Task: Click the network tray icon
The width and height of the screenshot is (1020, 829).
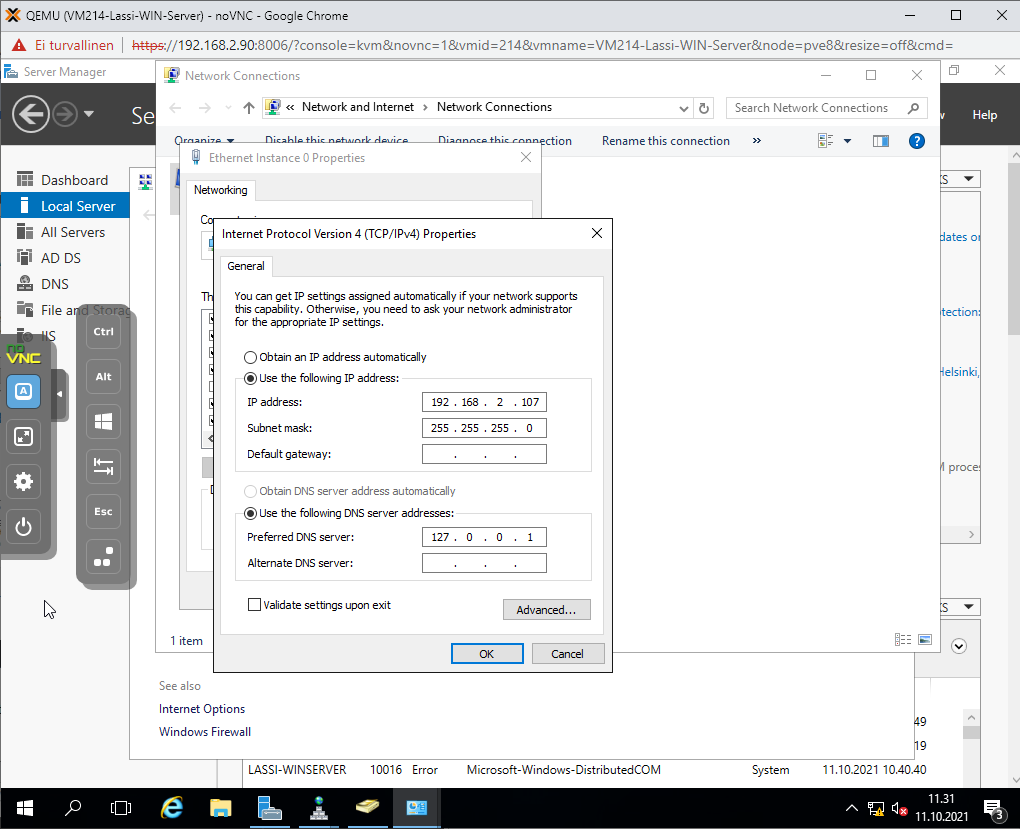Action: pyautogui.click(x=876, y=809)
